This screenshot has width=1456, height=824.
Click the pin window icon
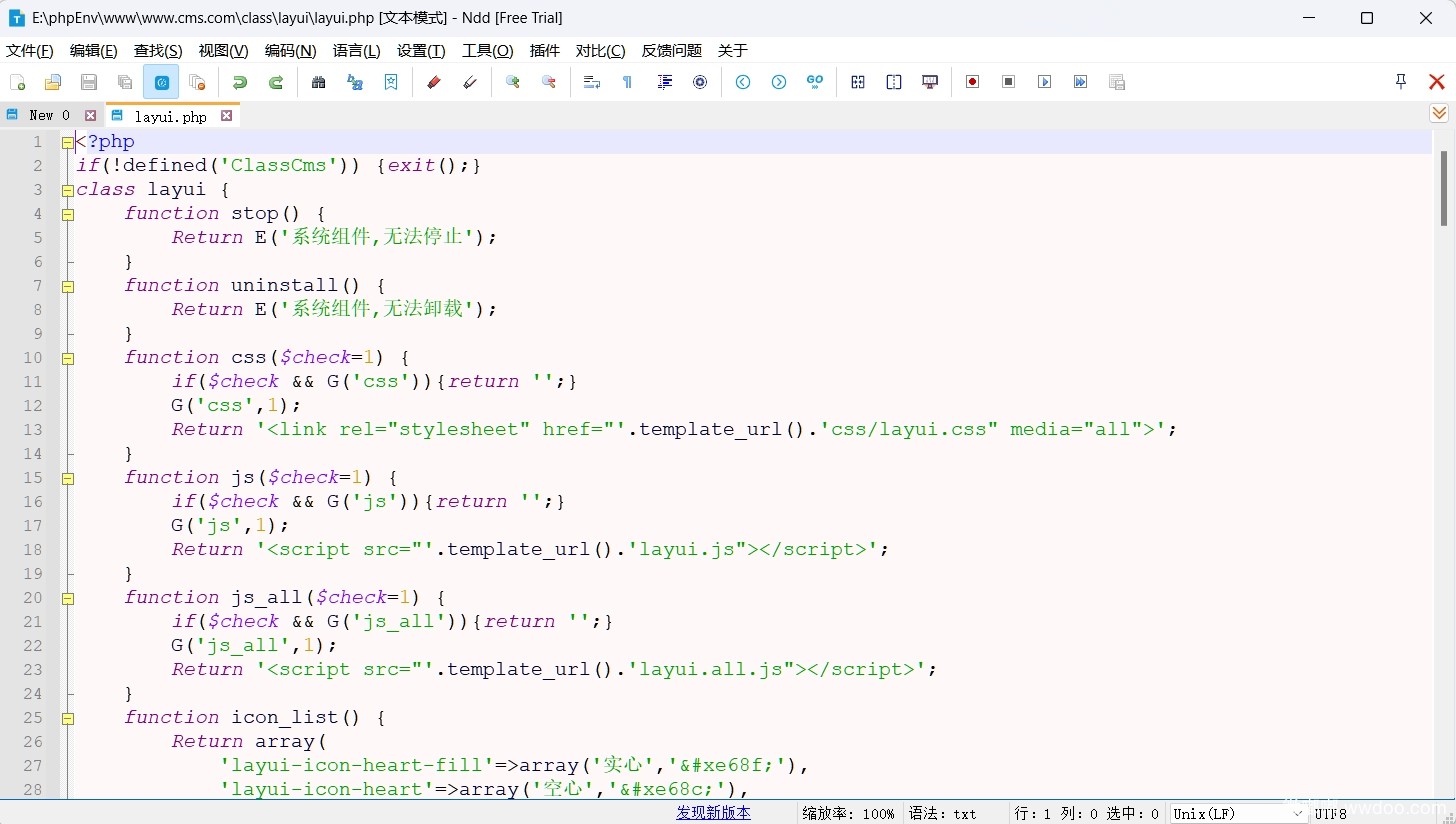click(1401, 82)
